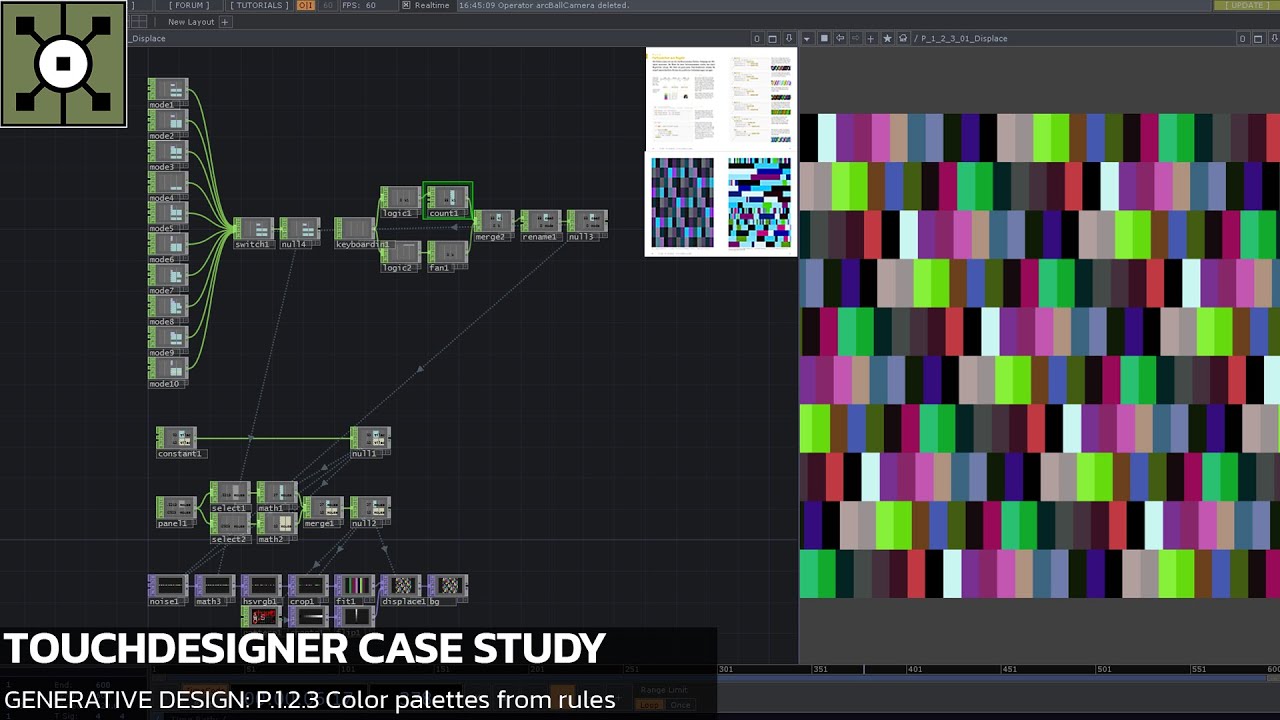Click the square pane-type icon in right pane bar
This screenshot has height=720, width=1280.
(824, 38)
